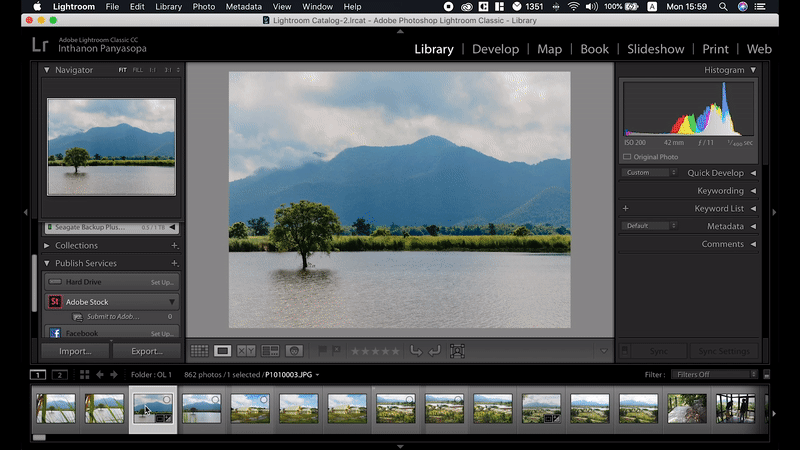Switch to the Develop module
This screenshot has height=450, width=800.
[x=495, y=49]
